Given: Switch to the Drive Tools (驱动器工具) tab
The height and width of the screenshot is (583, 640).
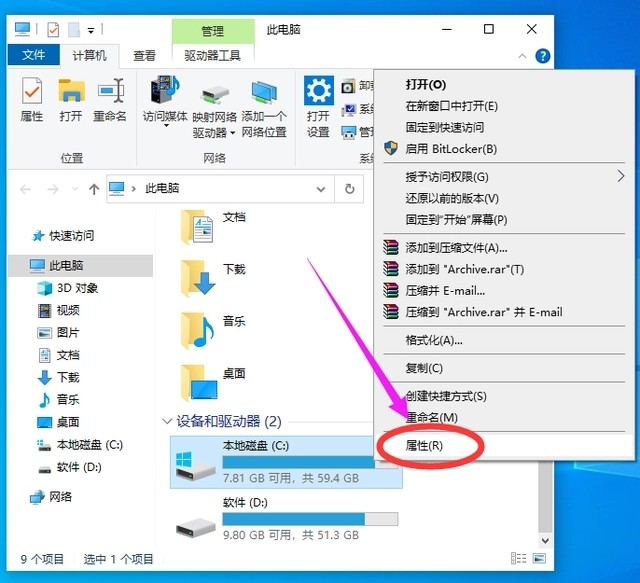Looking at the screenshot, I should tap(213, 56).
